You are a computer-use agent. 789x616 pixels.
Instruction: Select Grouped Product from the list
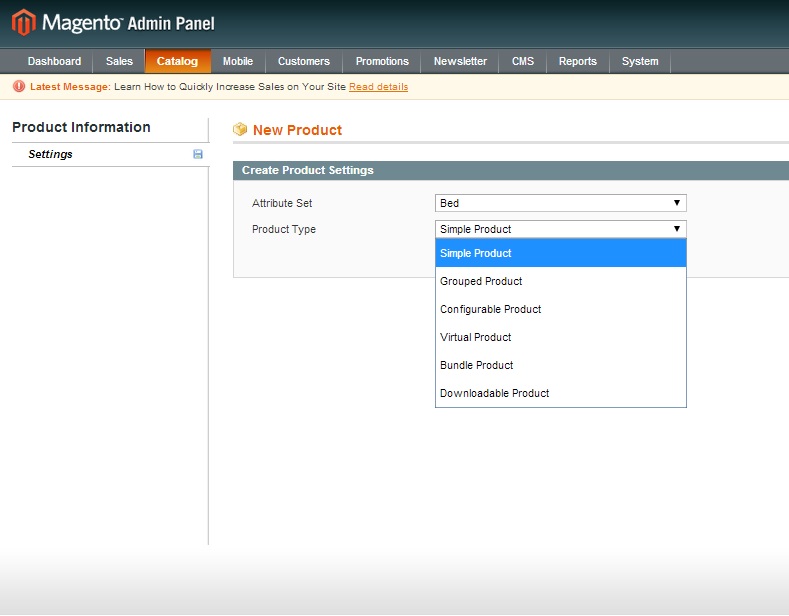point(481,281)
